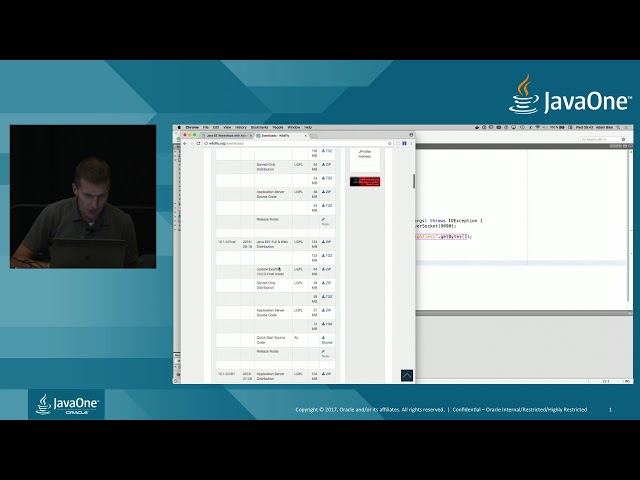Open the Edit menu

(x=216, y=127)
